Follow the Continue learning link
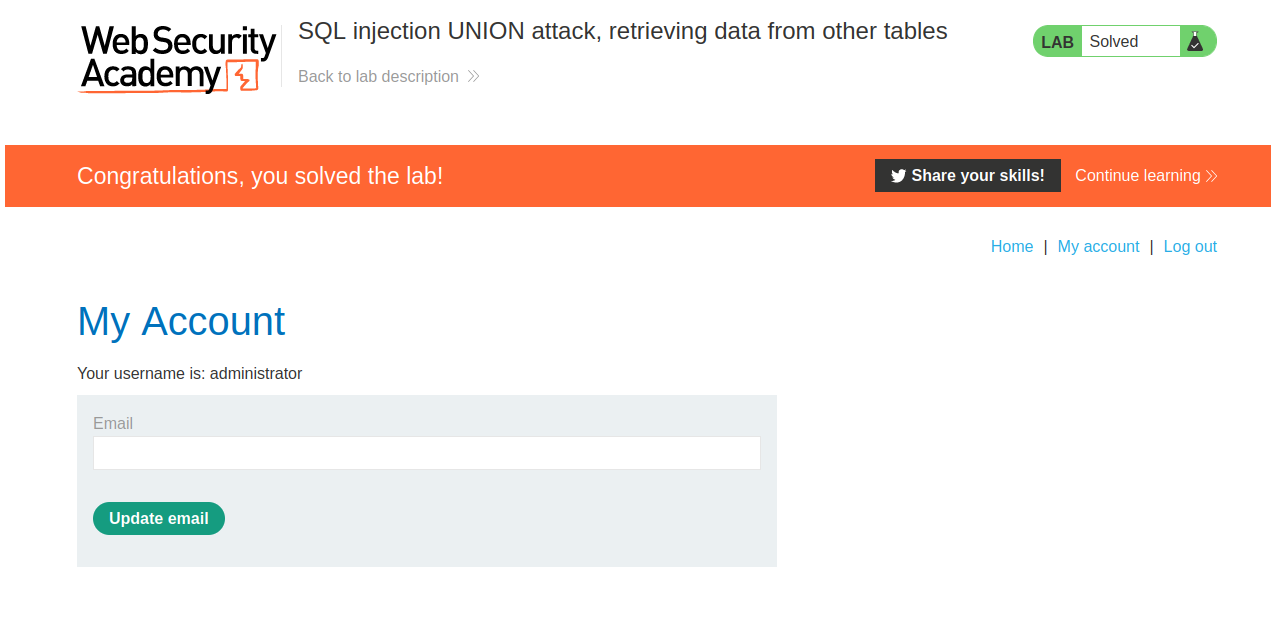This screenshot has height=632, width=1276. coord(1137,176)
